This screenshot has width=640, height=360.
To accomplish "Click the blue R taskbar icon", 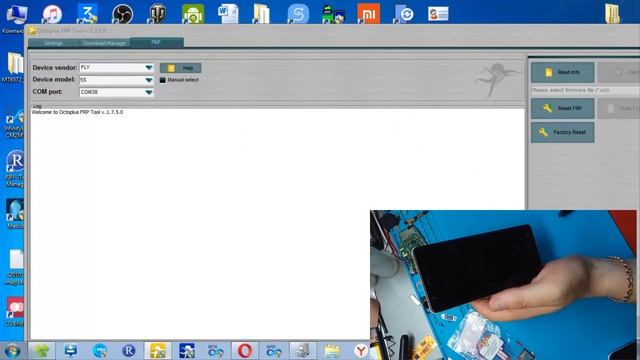I will 129,351.
